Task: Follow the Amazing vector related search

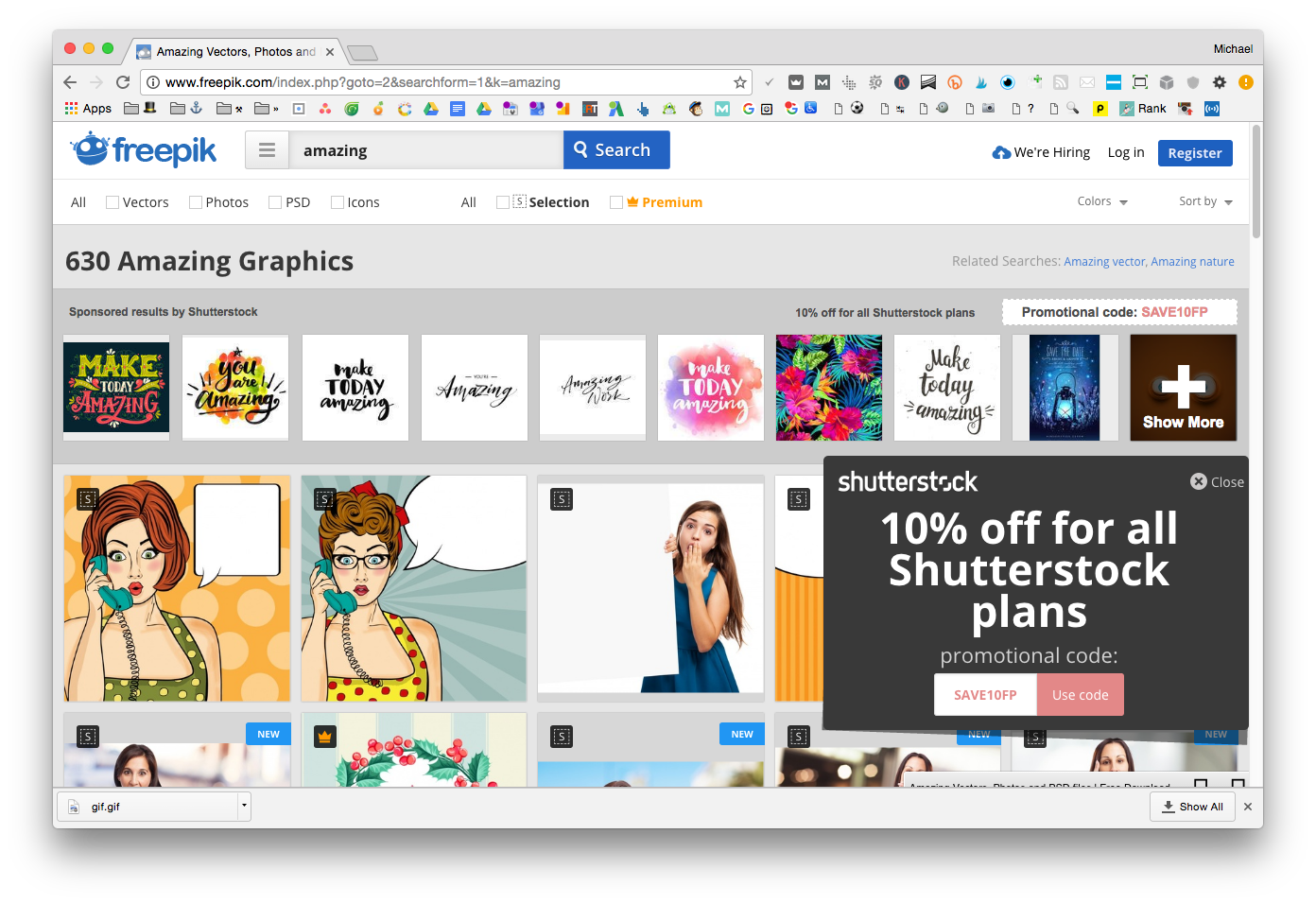Action: click(1104, 262)
